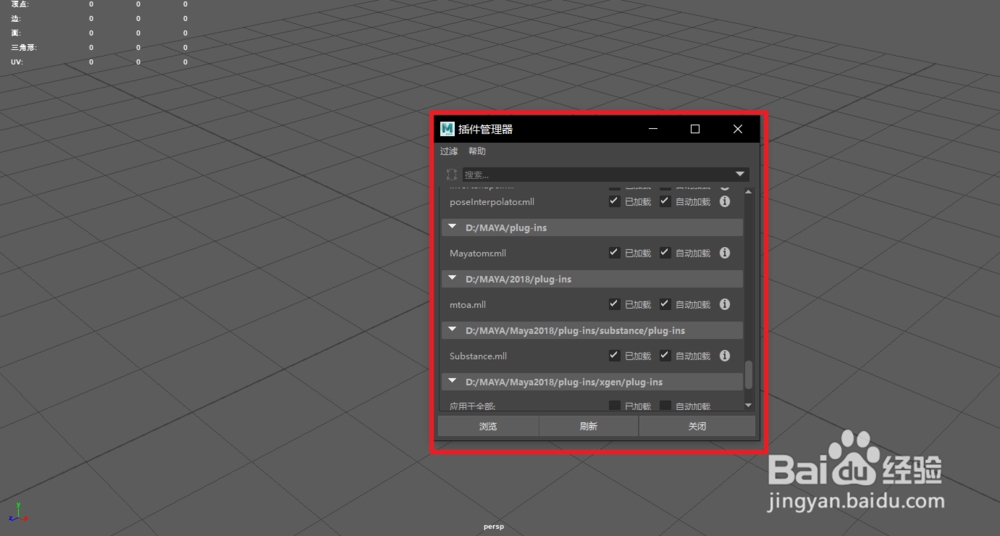1000x536 pixels.
Task: Click the 三角形 heads-up display label
Action: (x=24, y=47)
